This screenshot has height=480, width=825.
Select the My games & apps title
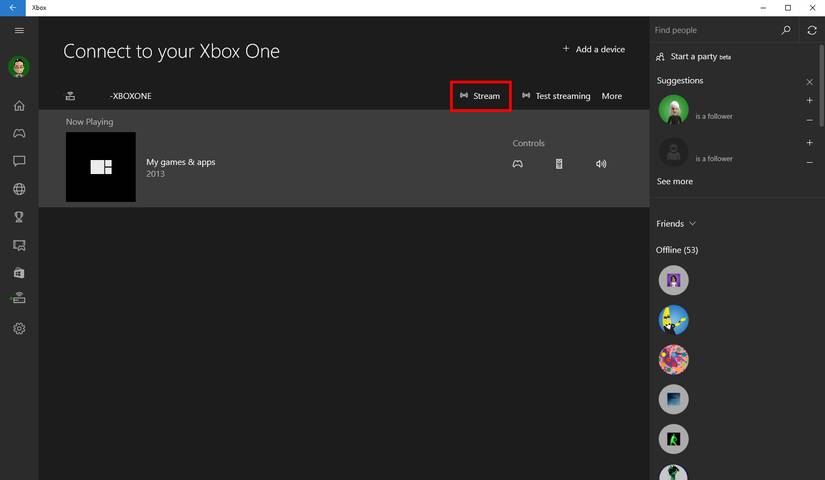[180, 162]
